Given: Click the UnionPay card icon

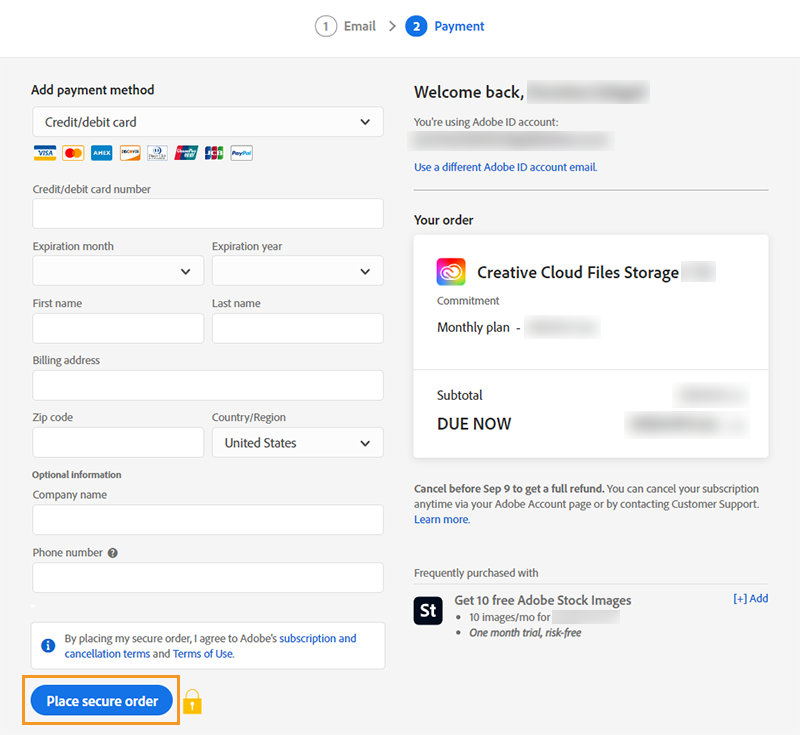Looking at the screenshot, I should 186,153.
